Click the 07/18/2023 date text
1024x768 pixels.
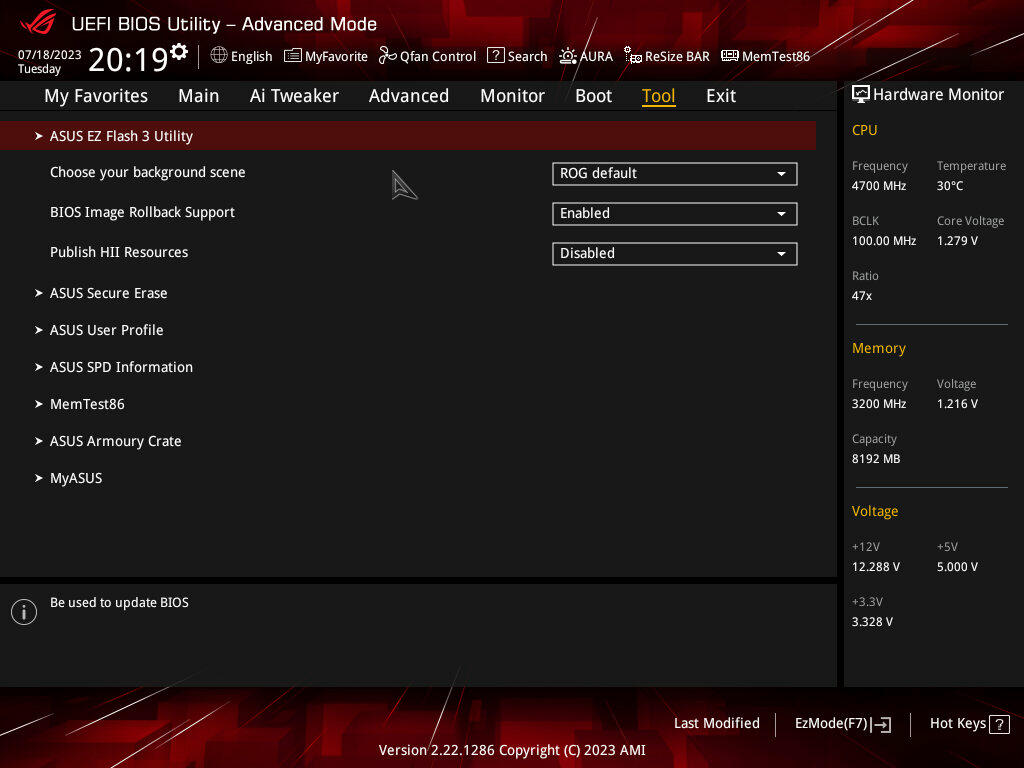click(50, 55)
